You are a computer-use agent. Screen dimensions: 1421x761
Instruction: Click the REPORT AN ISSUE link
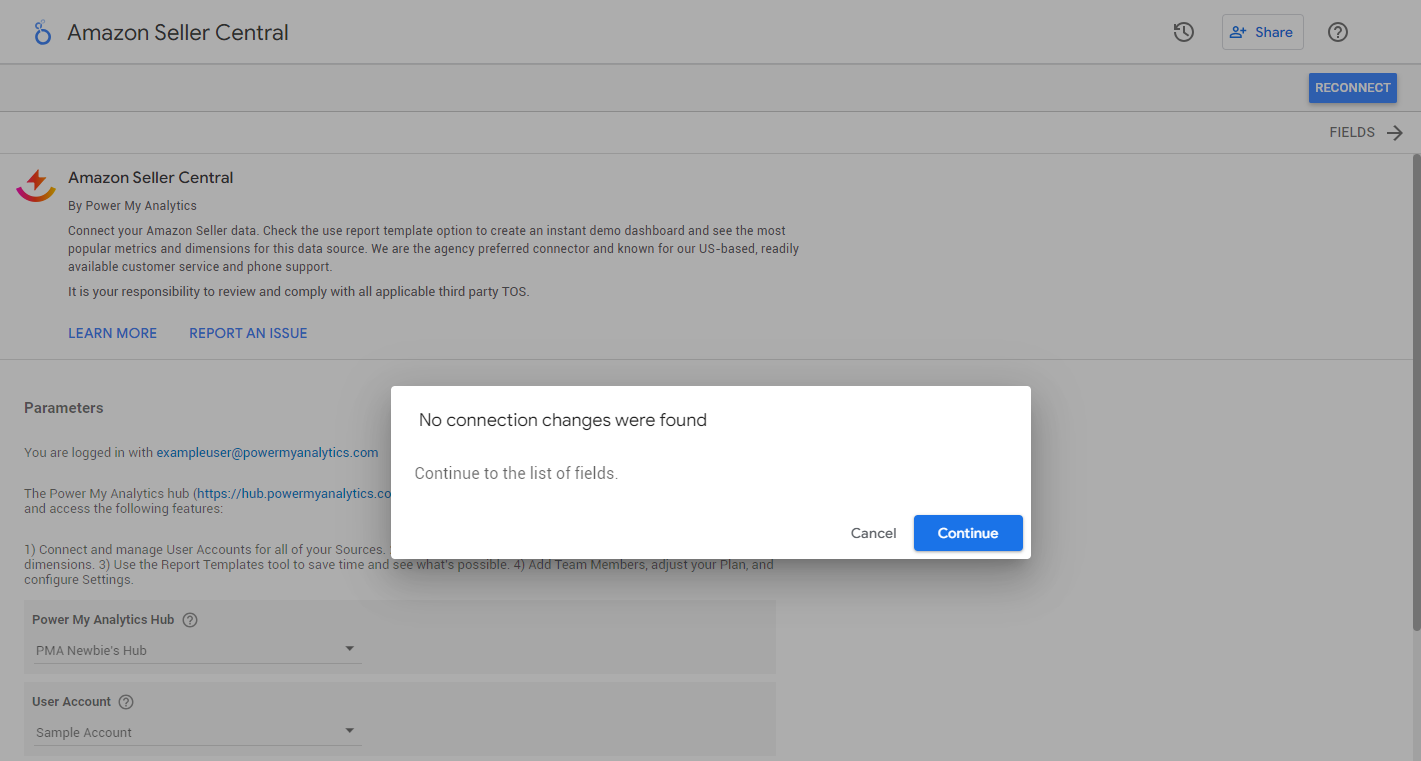coord(248,333)
